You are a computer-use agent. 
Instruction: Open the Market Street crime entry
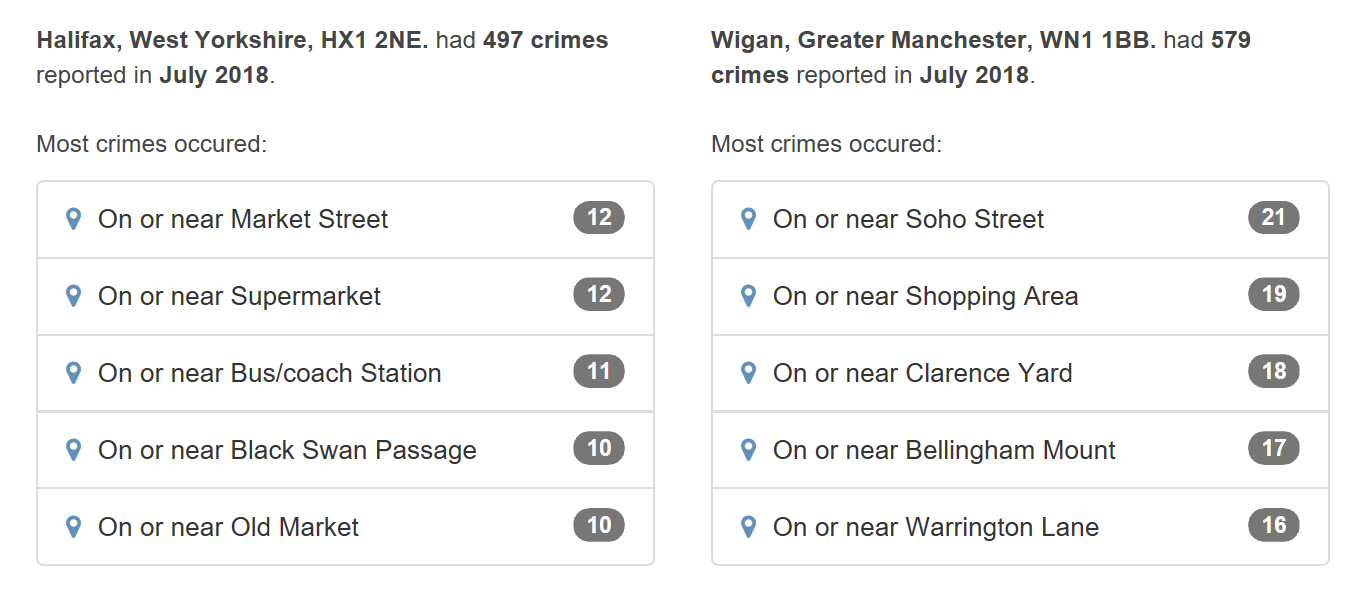tap(345, 219)
